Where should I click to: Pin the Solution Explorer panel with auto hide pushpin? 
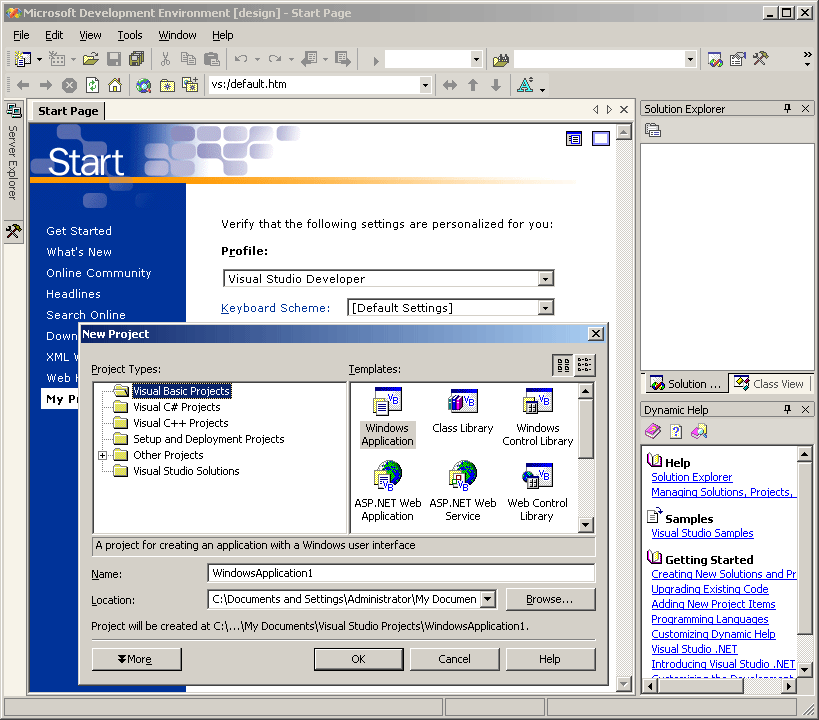point(788,108)
